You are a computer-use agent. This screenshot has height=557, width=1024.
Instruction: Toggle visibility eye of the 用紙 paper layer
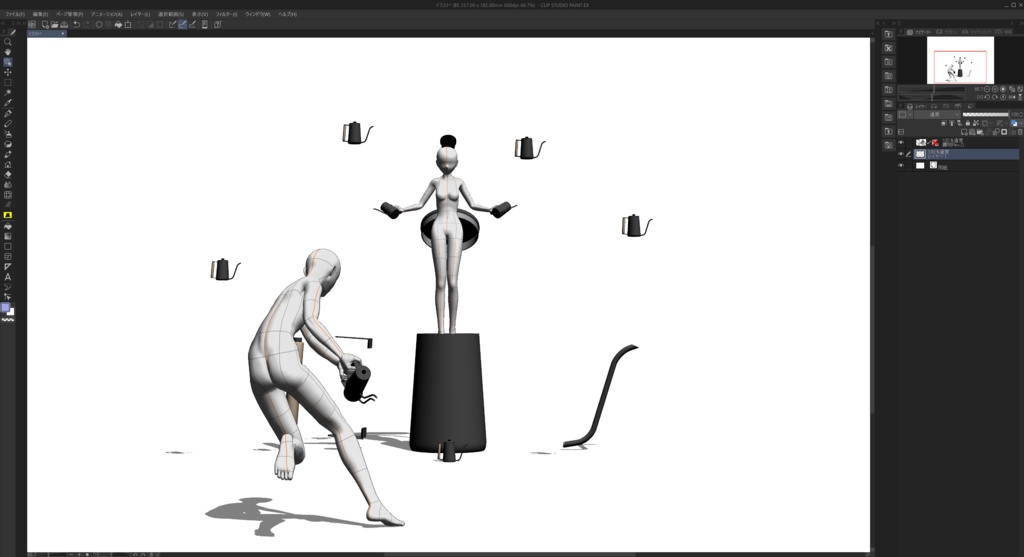point(901,165)
